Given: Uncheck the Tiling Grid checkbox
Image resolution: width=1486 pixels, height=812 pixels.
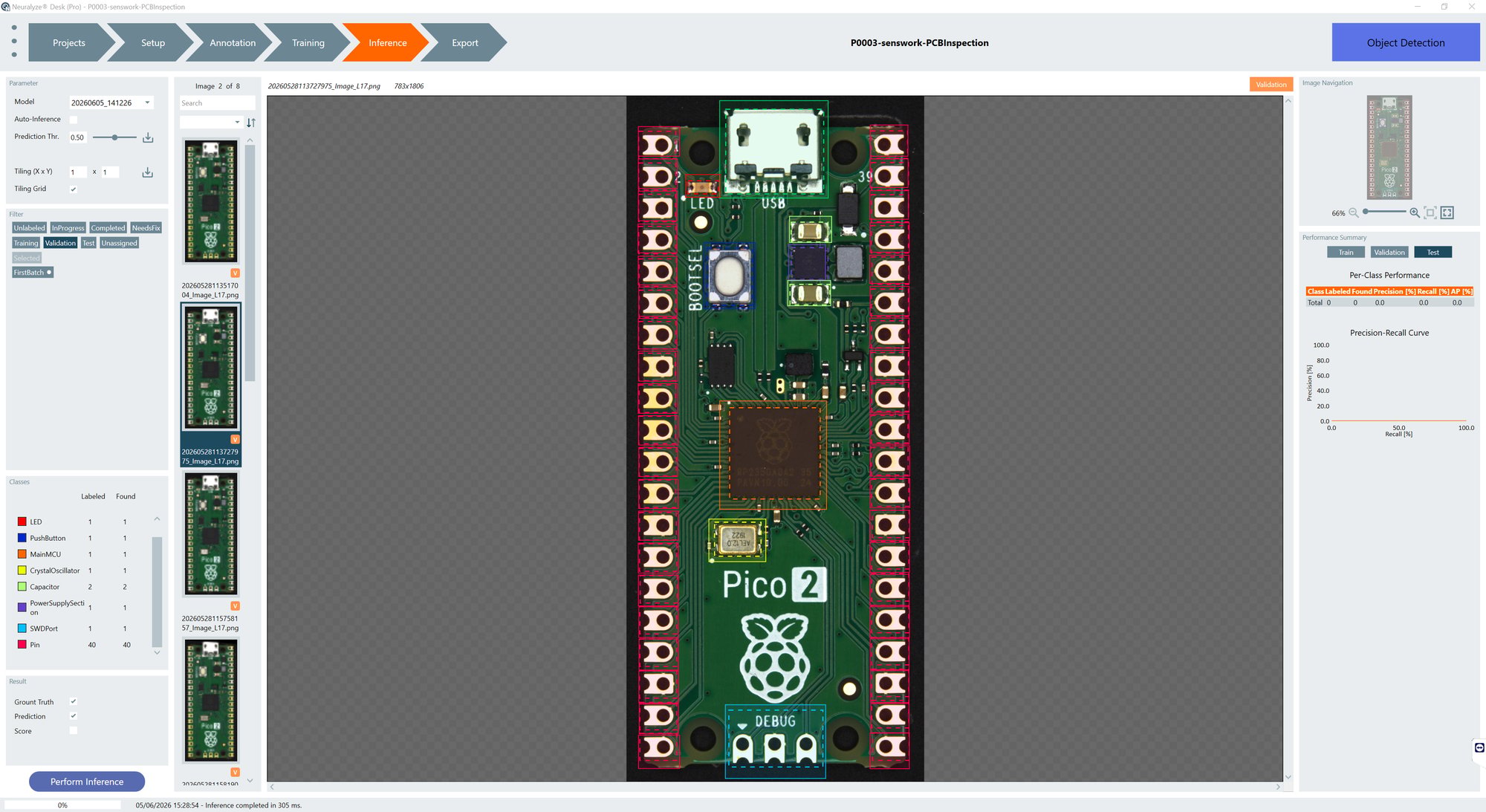Looking at the screenshot, I should click(x=74, y=189).
